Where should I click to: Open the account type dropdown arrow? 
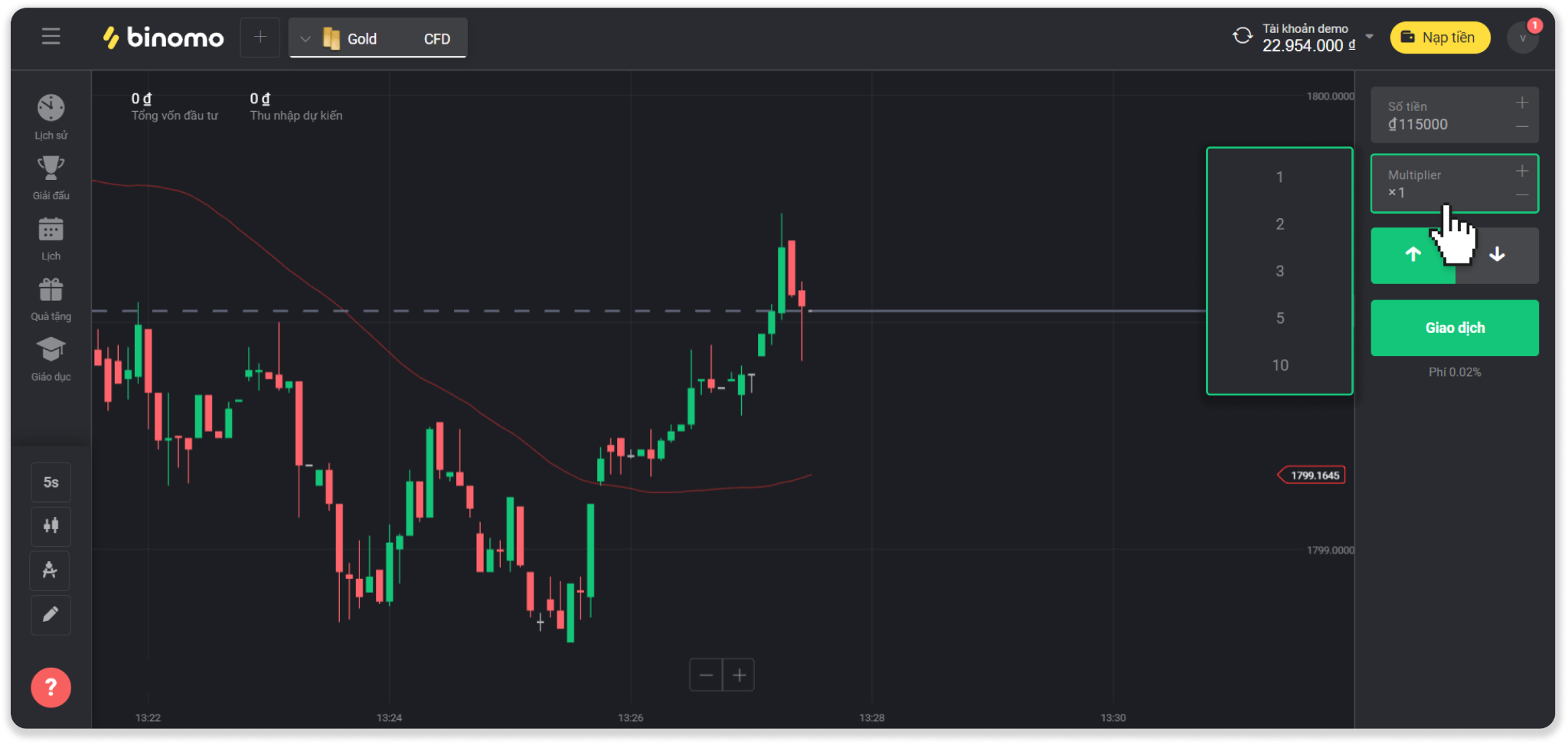click(1369, 37)
